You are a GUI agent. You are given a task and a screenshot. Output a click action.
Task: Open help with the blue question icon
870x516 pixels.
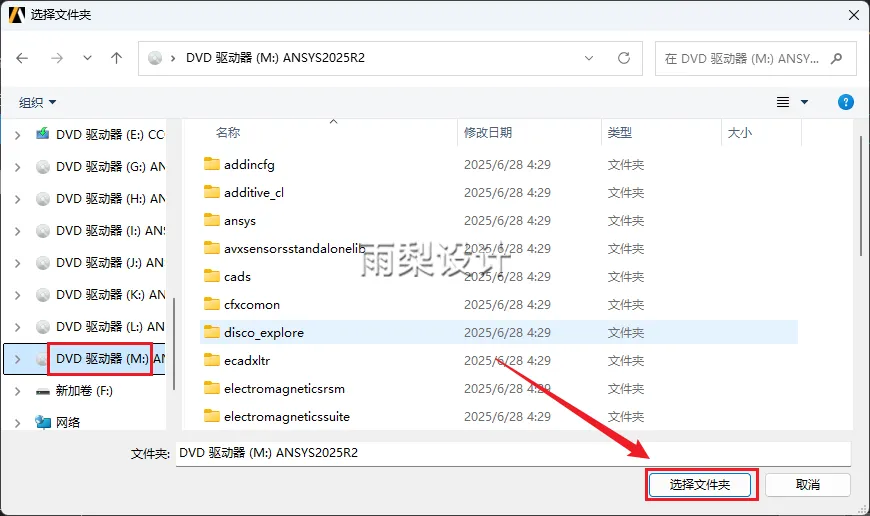[846, 102]
